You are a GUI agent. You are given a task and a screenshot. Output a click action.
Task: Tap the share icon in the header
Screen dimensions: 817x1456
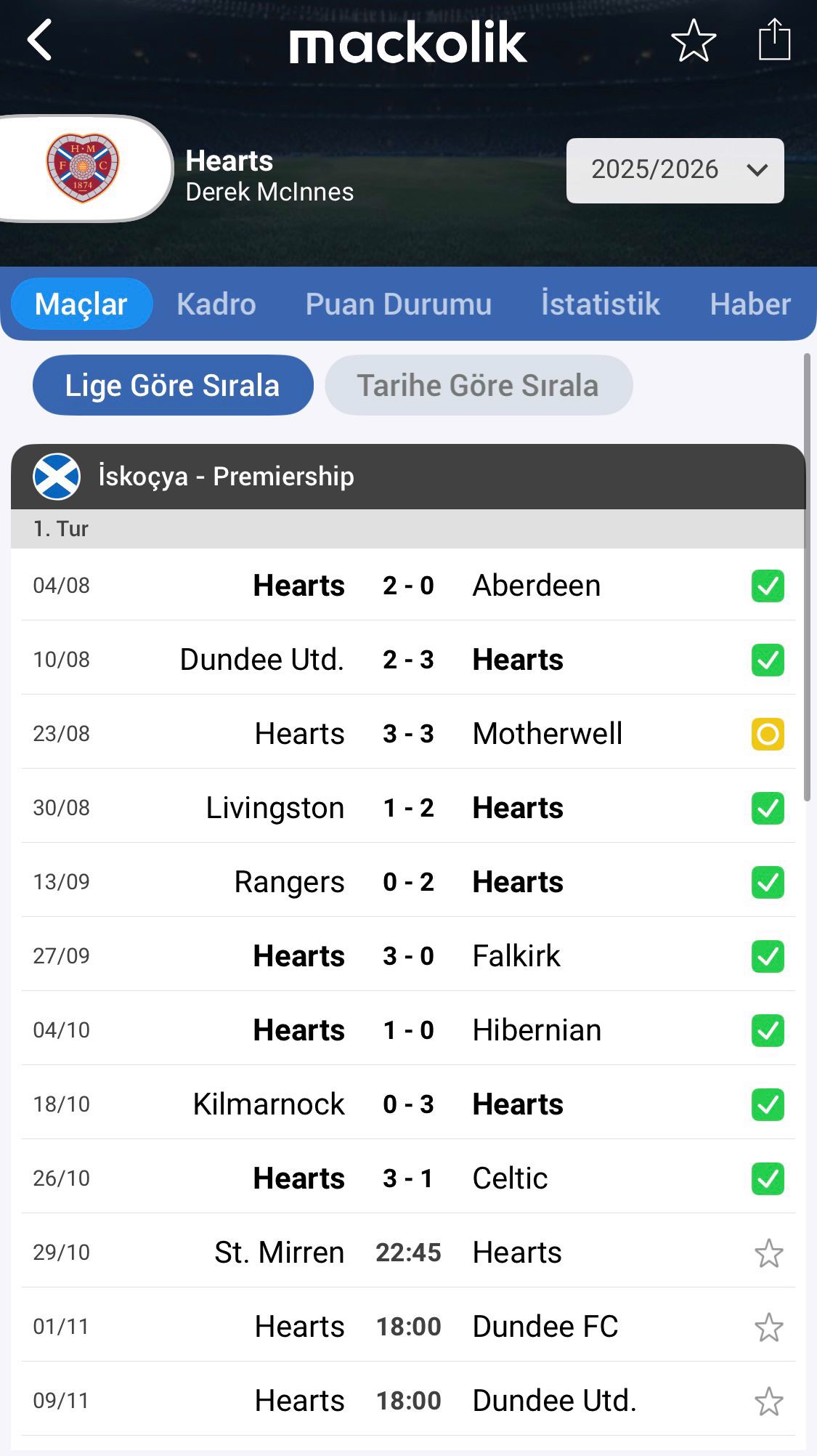(x=774, y=40)
